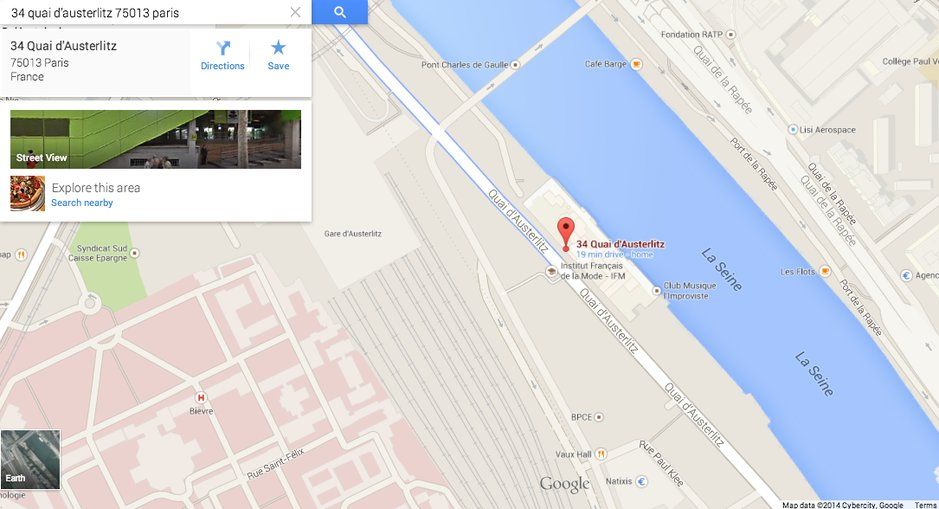The height and width of the screenshot is (509, 939).
Task: Click the Institut Français de la Mode icon
Action: [552, 271]
